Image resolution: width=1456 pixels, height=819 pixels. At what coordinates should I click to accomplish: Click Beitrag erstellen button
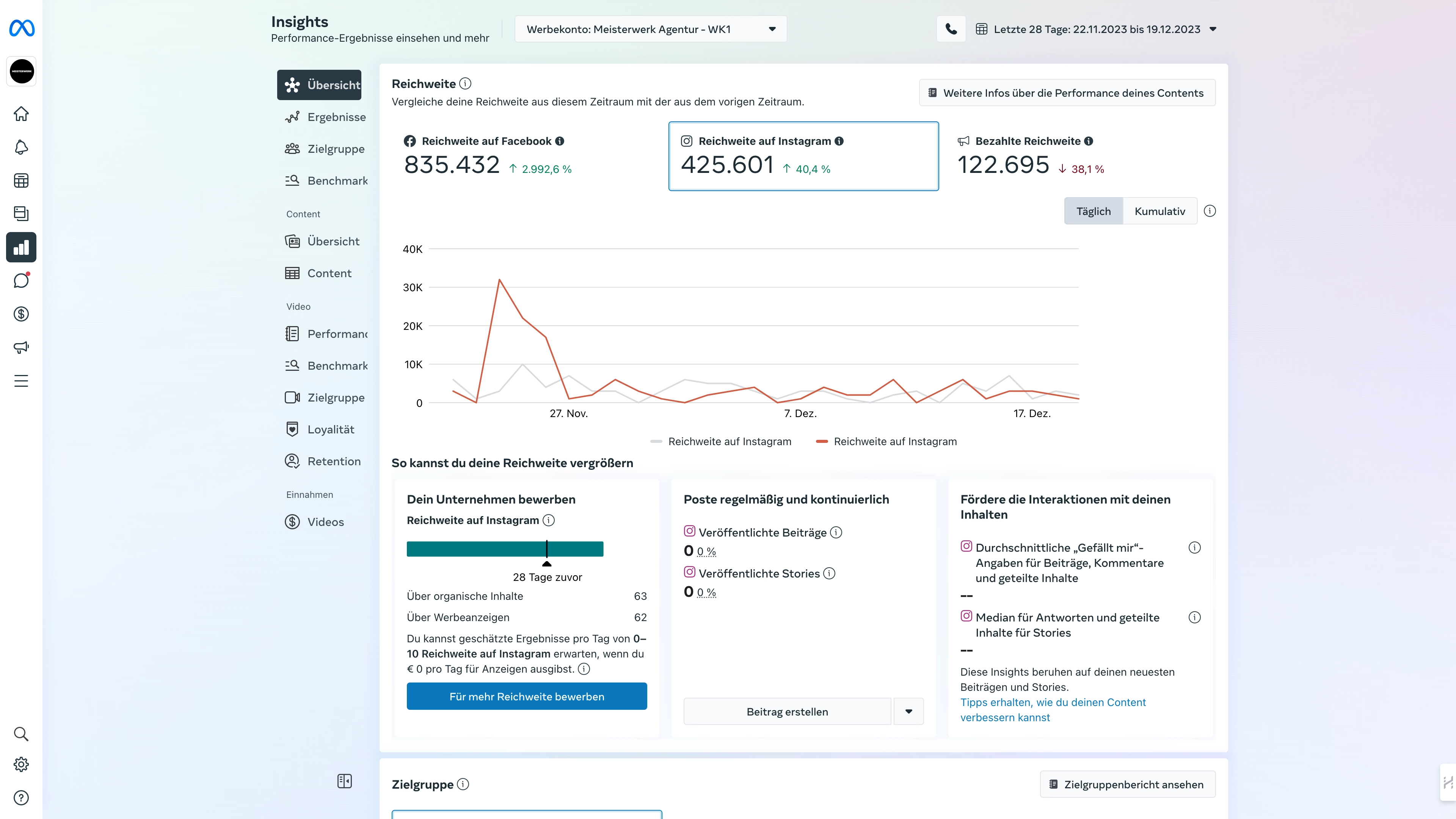tap(787, 711)
